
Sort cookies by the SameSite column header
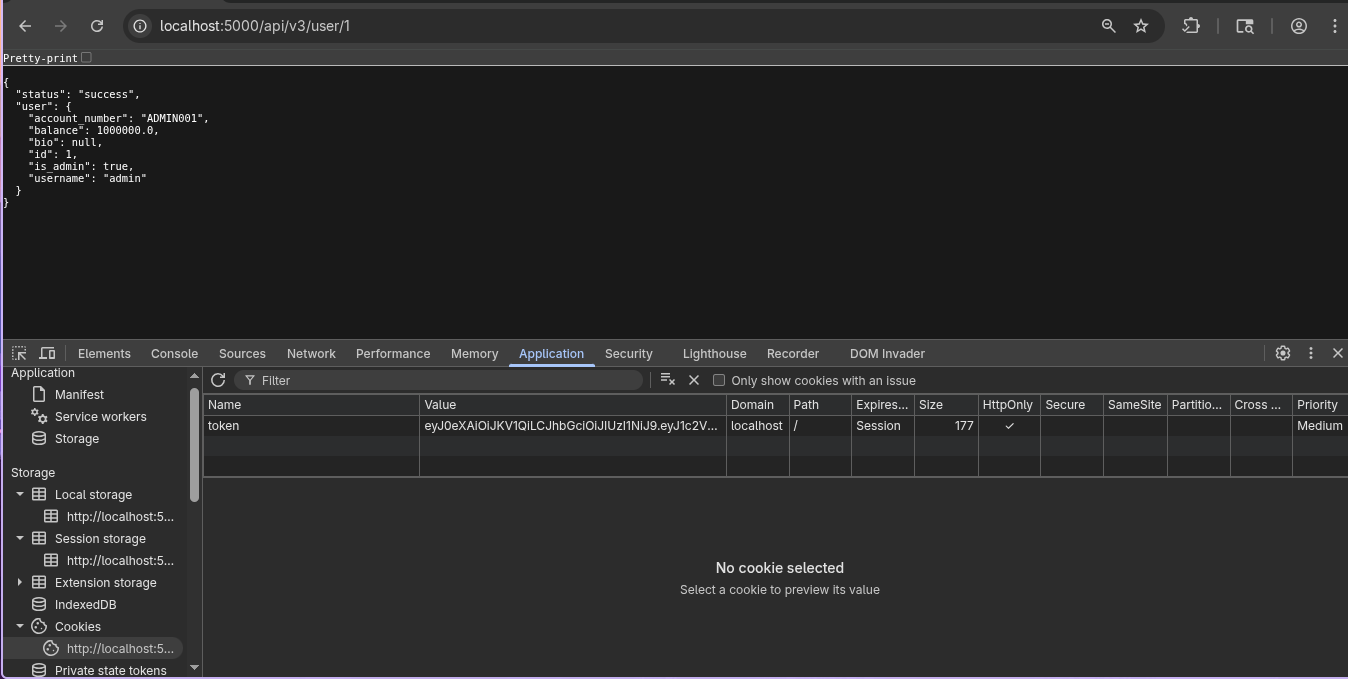(x=1135, y=405)
